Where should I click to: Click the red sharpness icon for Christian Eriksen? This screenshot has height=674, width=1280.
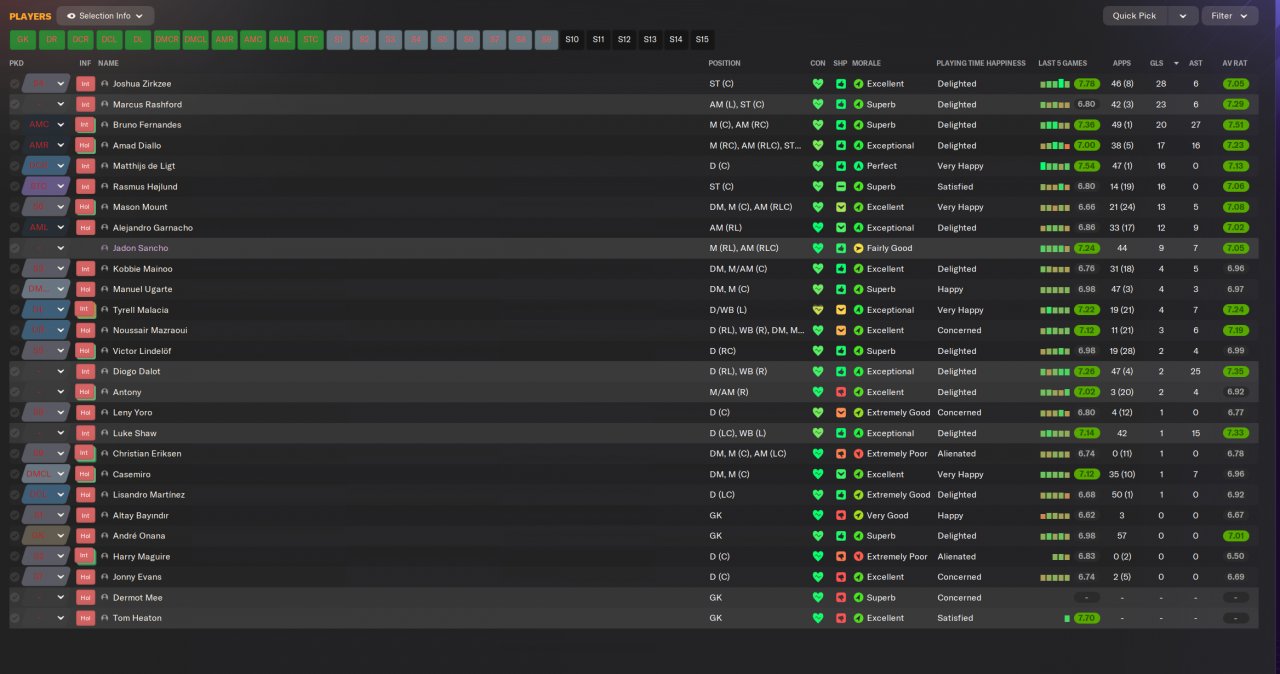tap(841, 454)
